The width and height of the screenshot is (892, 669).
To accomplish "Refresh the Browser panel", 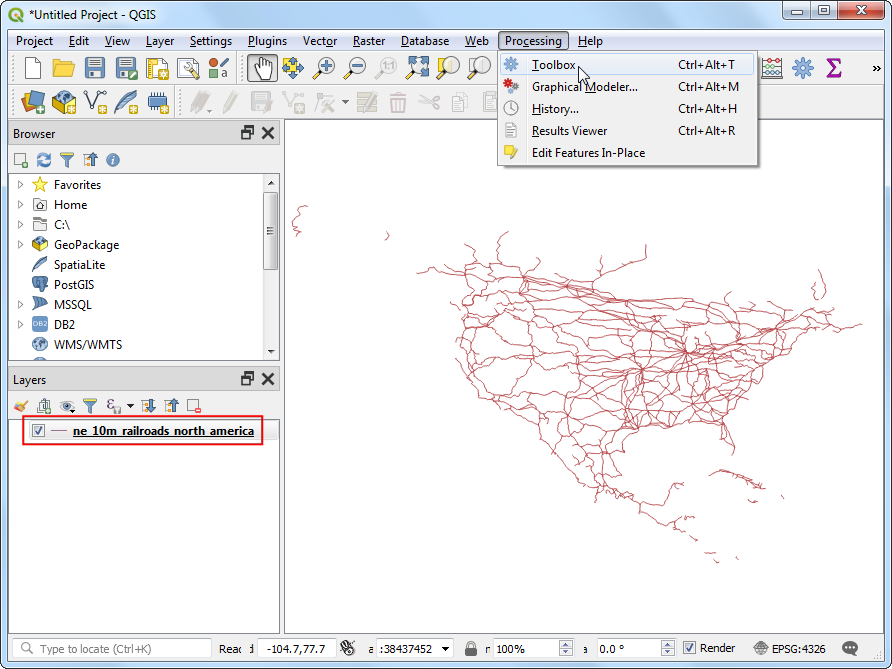I will (44, 160).
